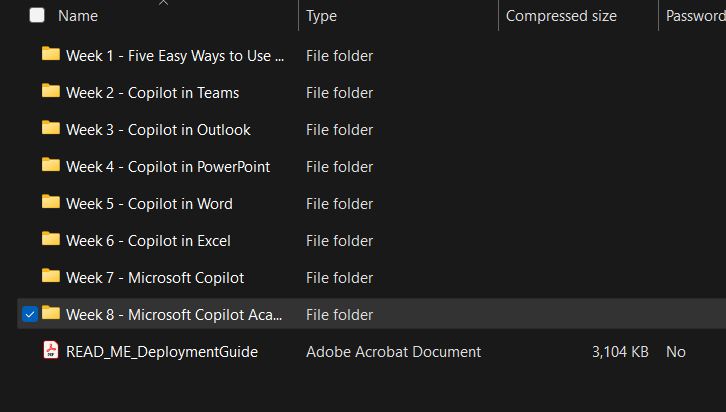Click the folder icon for Week 4
Screen dimensions: 726x412
pyautogui.click(x=51, y=165)
